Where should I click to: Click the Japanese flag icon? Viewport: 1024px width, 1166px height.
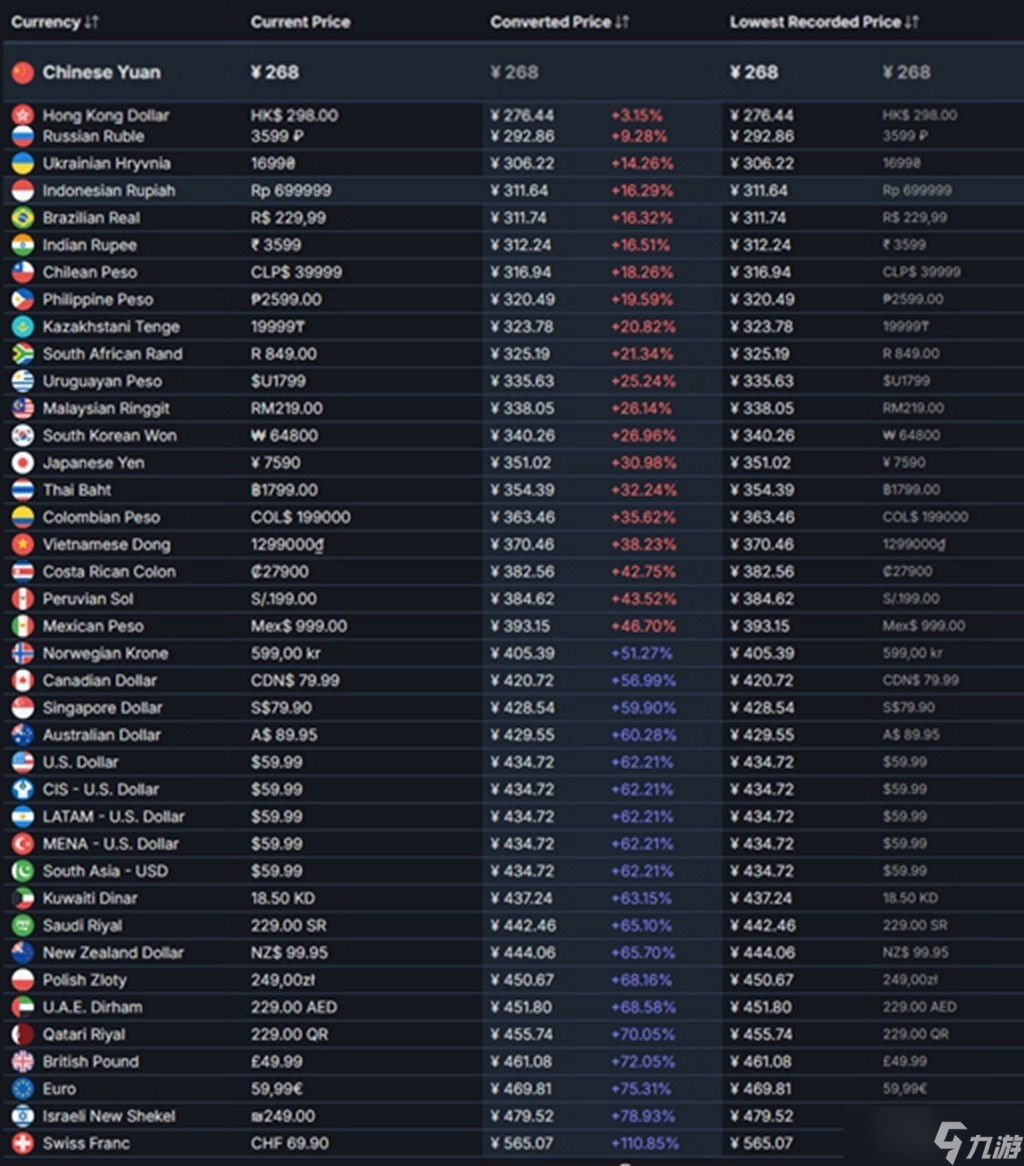pos(22,463)
